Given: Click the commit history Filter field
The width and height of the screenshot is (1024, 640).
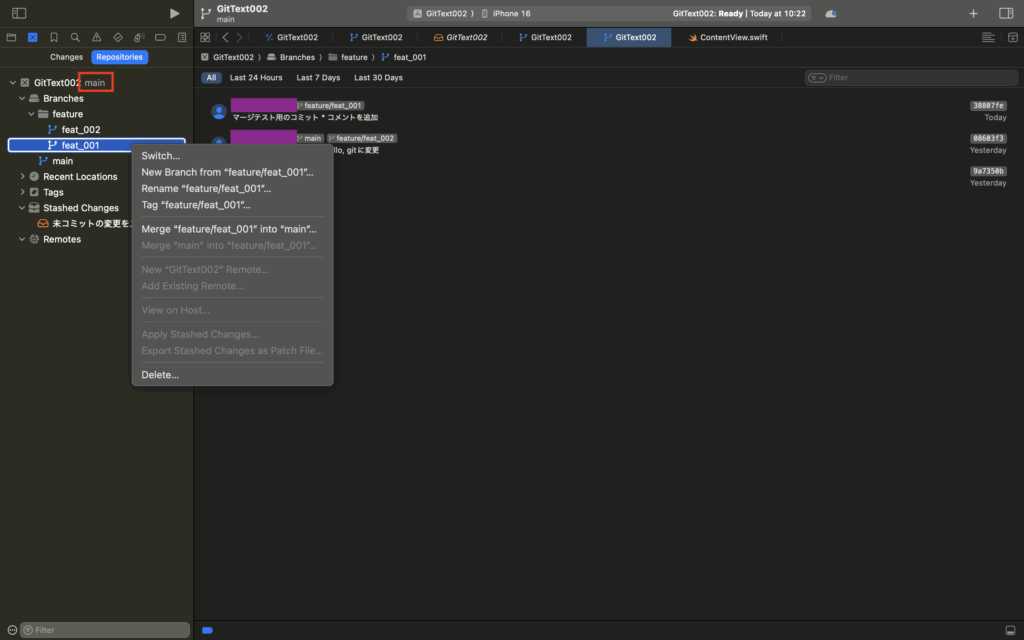Looking at the screenshot, I should [x=911, y=78].
